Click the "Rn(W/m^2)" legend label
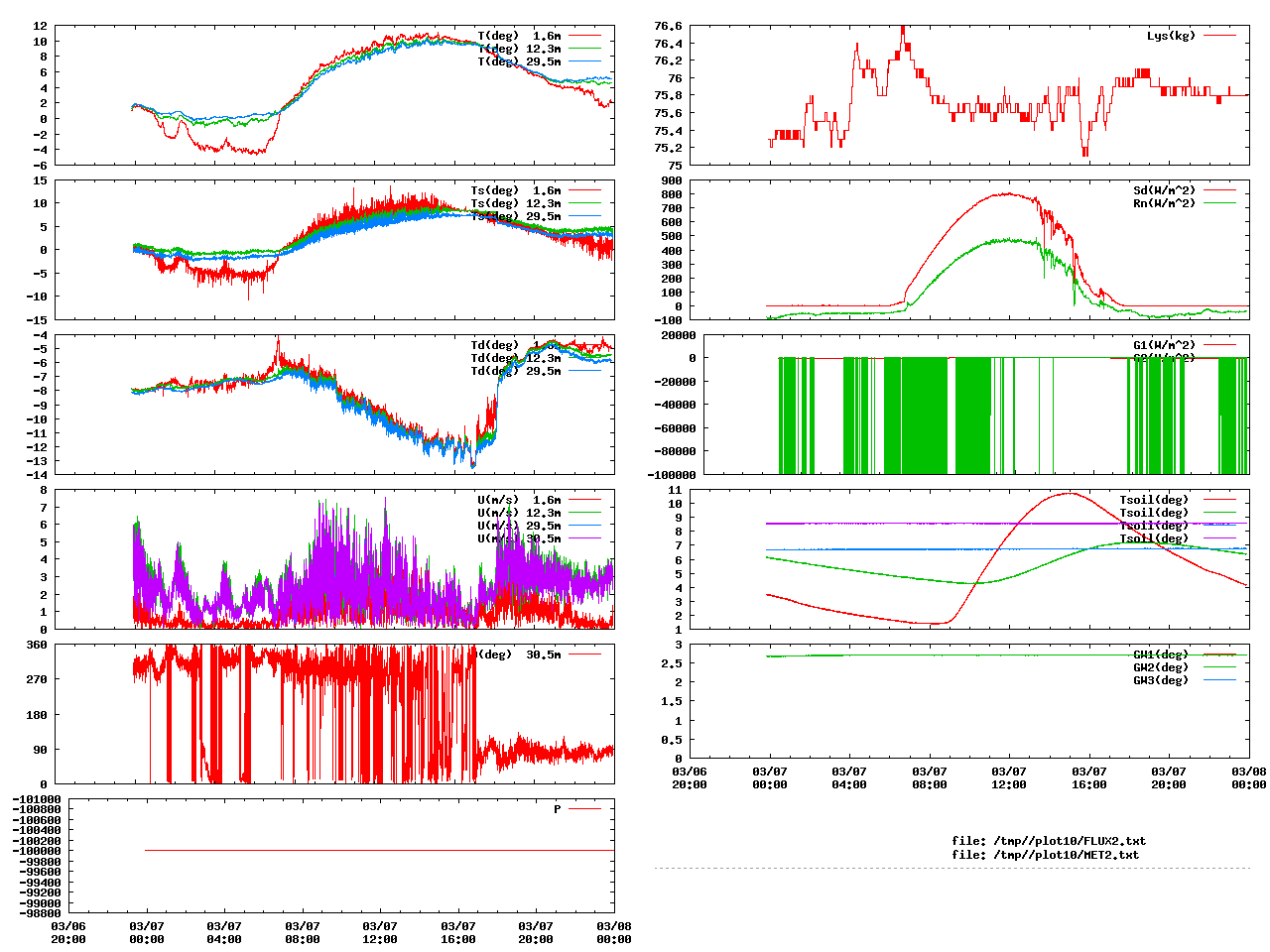 coord(1164,203)
